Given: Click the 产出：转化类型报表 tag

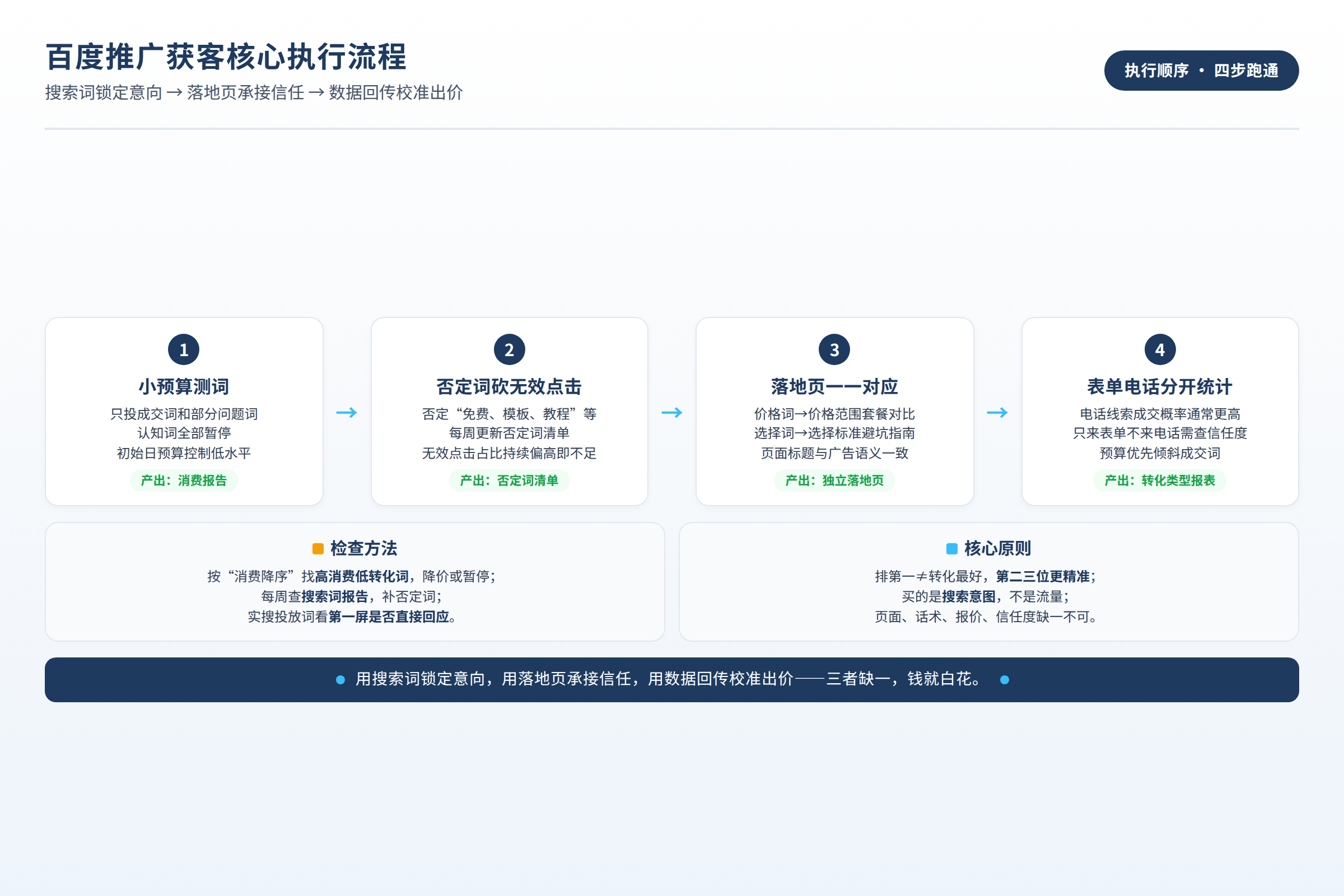Looking at the screenshot, I should pos(1160,480).
